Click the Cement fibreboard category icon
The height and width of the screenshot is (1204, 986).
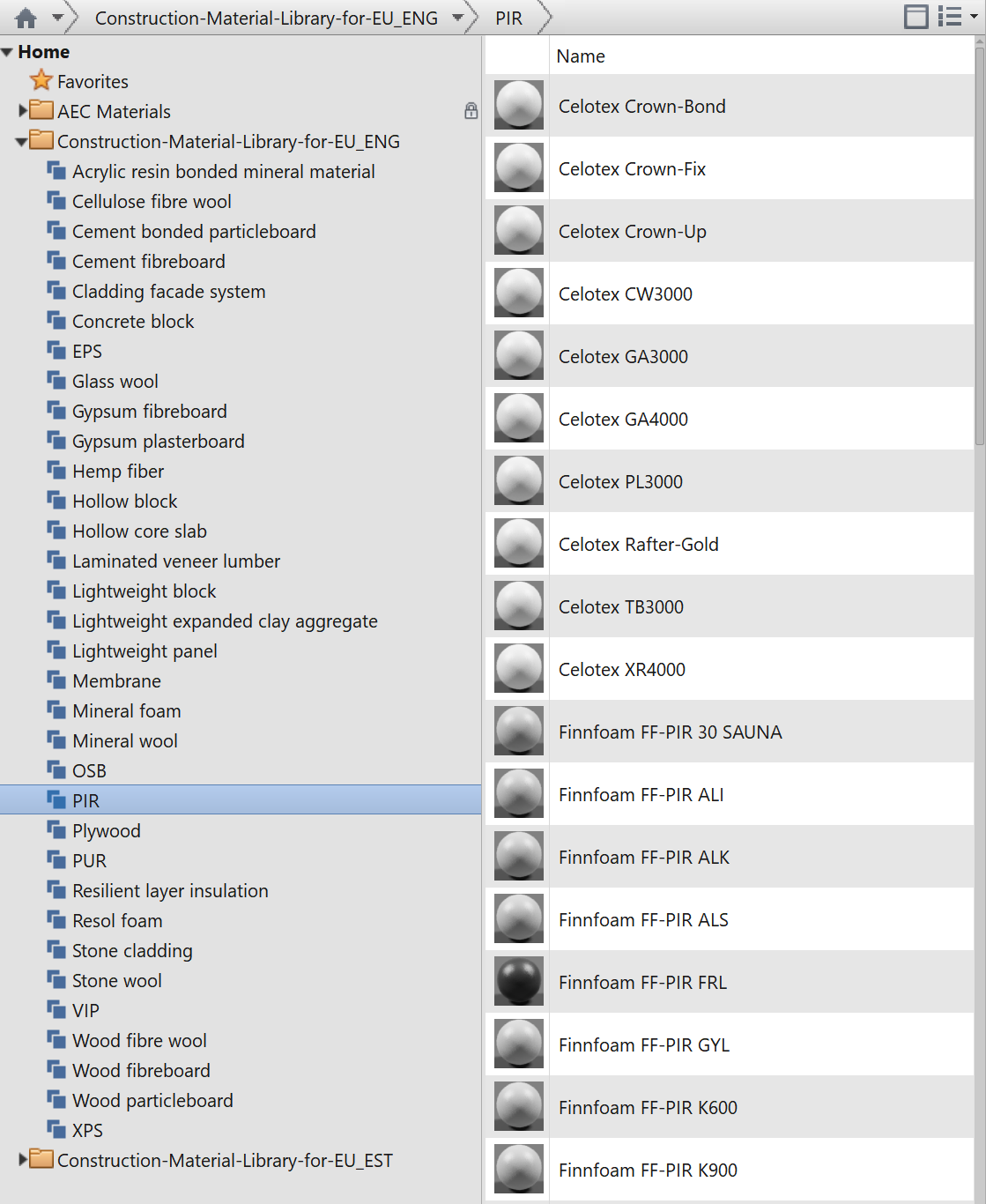coord(56,261)
